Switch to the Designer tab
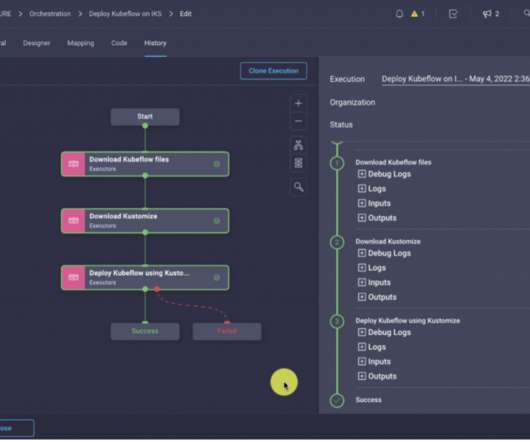The height and width of the screenshot is (442, 530). pyautogui.click(x=37, y=43)
